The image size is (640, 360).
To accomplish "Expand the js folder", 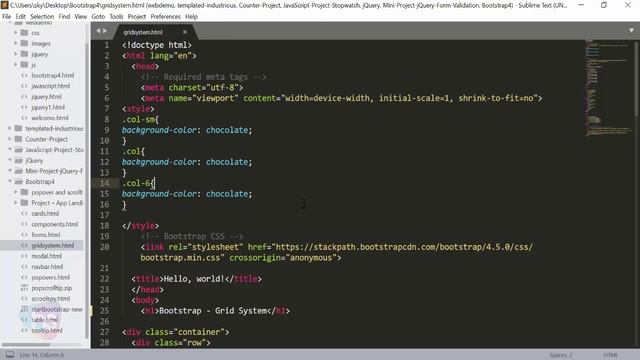I will pyautogui.click(x=16, y=64).
